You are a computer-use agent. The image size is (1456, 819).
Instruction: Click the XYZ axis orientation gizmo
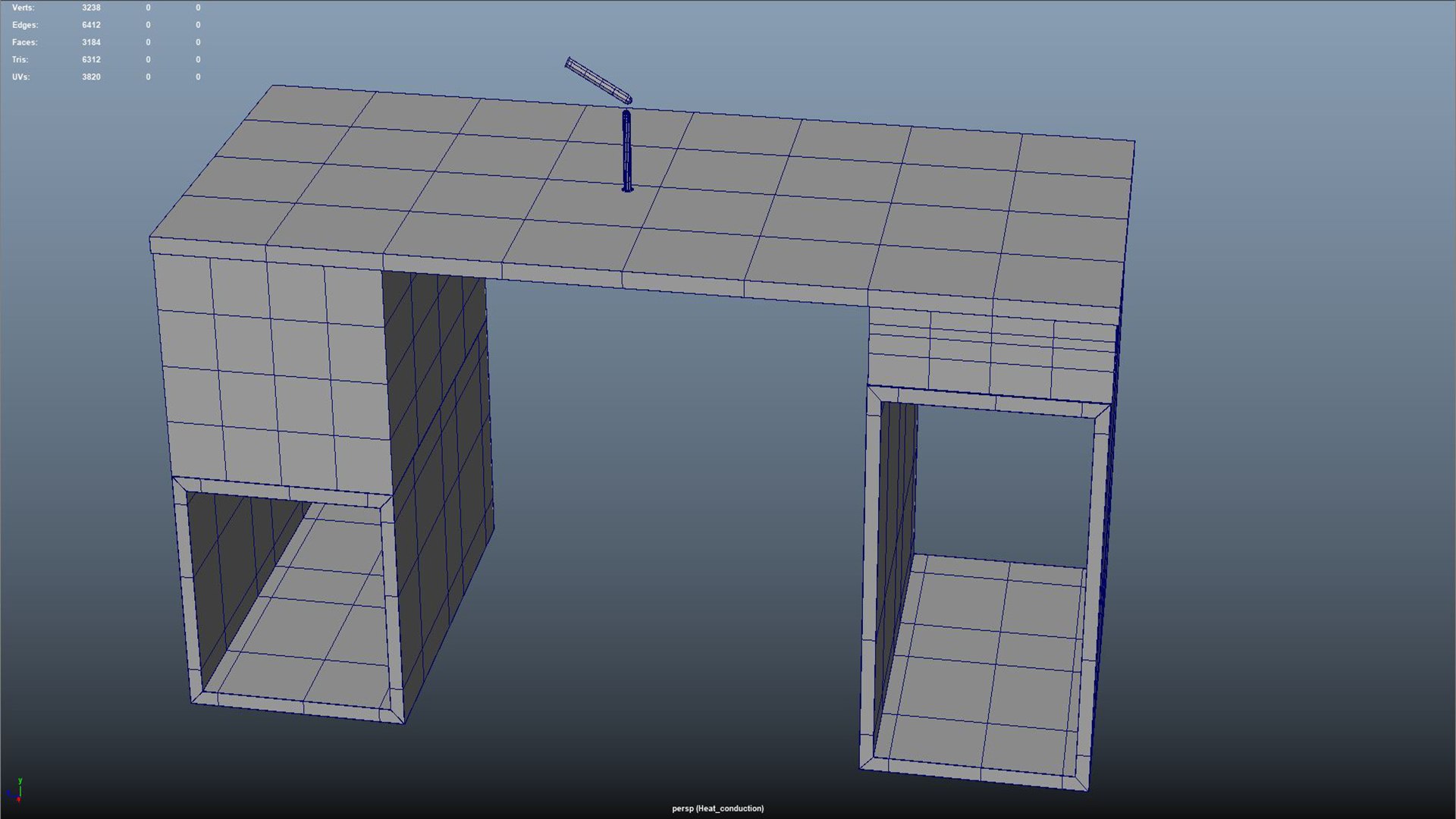(x=18, y=790)
